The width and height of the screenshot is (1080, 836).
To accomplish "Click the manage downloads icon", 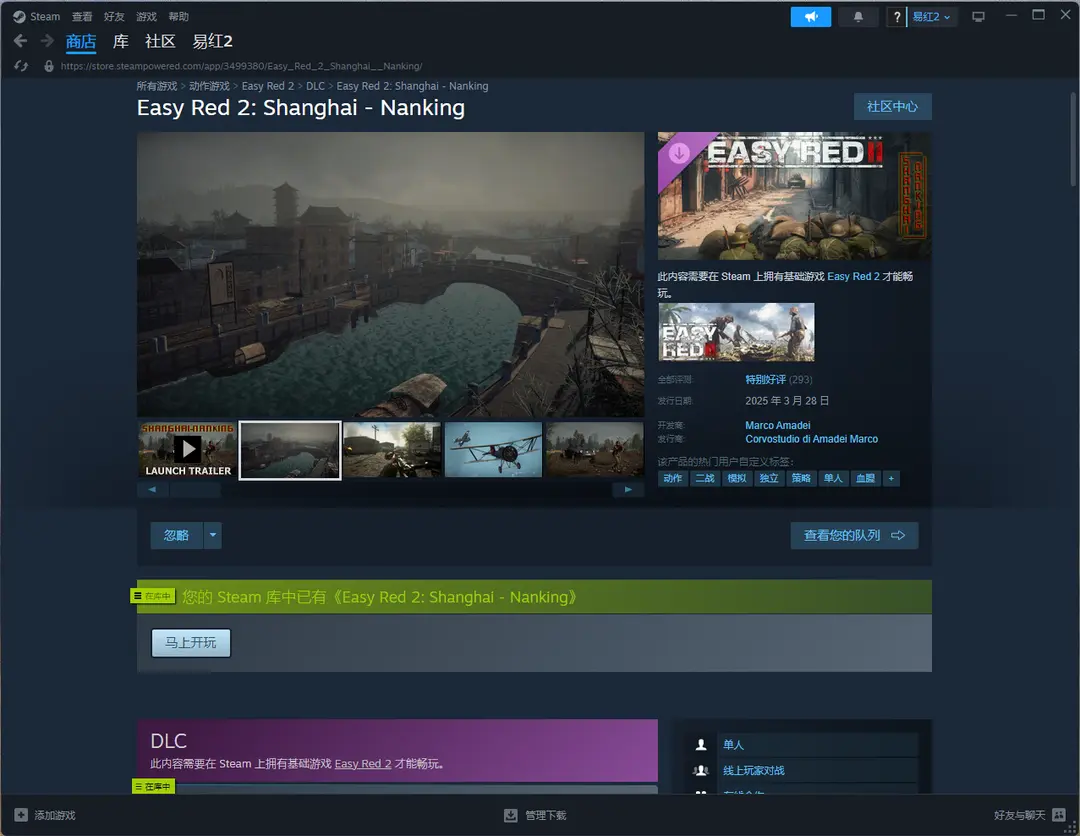I will click(510, 815).
